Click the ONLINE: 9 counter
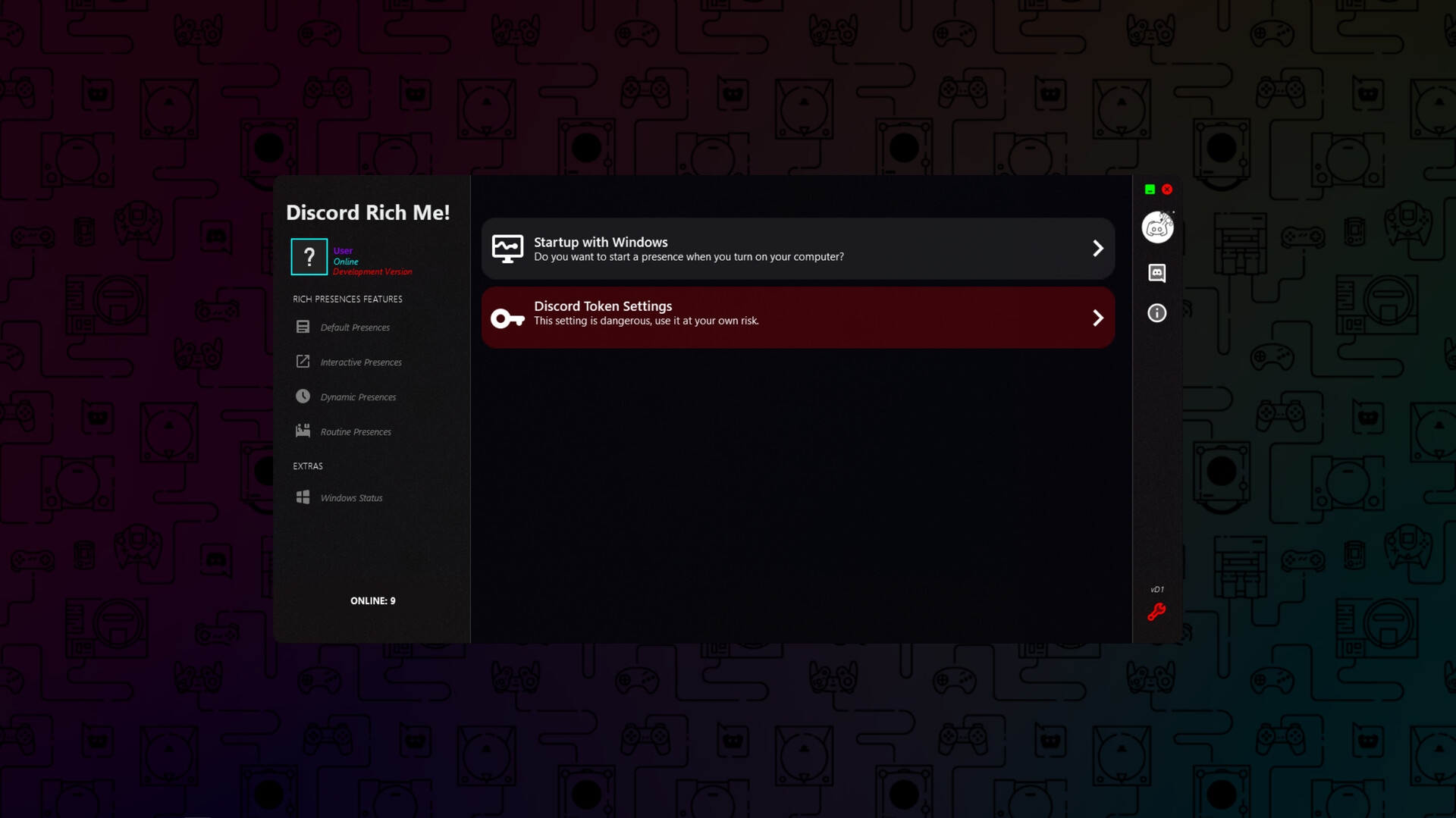 tap(372, 600)
